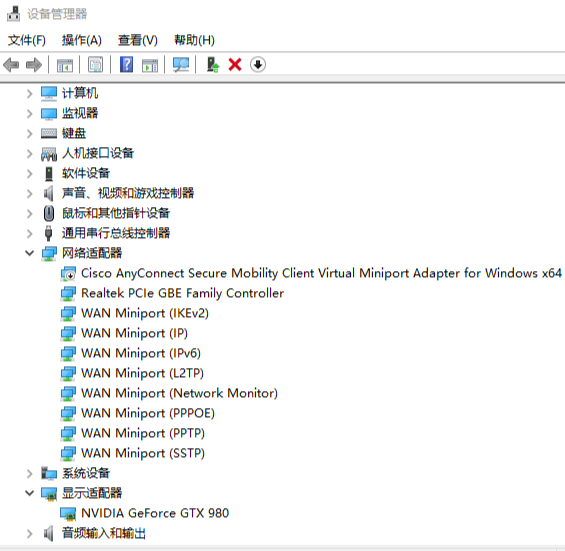
Task: Click the blue Help question-mark icon
Action: pos(126,65)
